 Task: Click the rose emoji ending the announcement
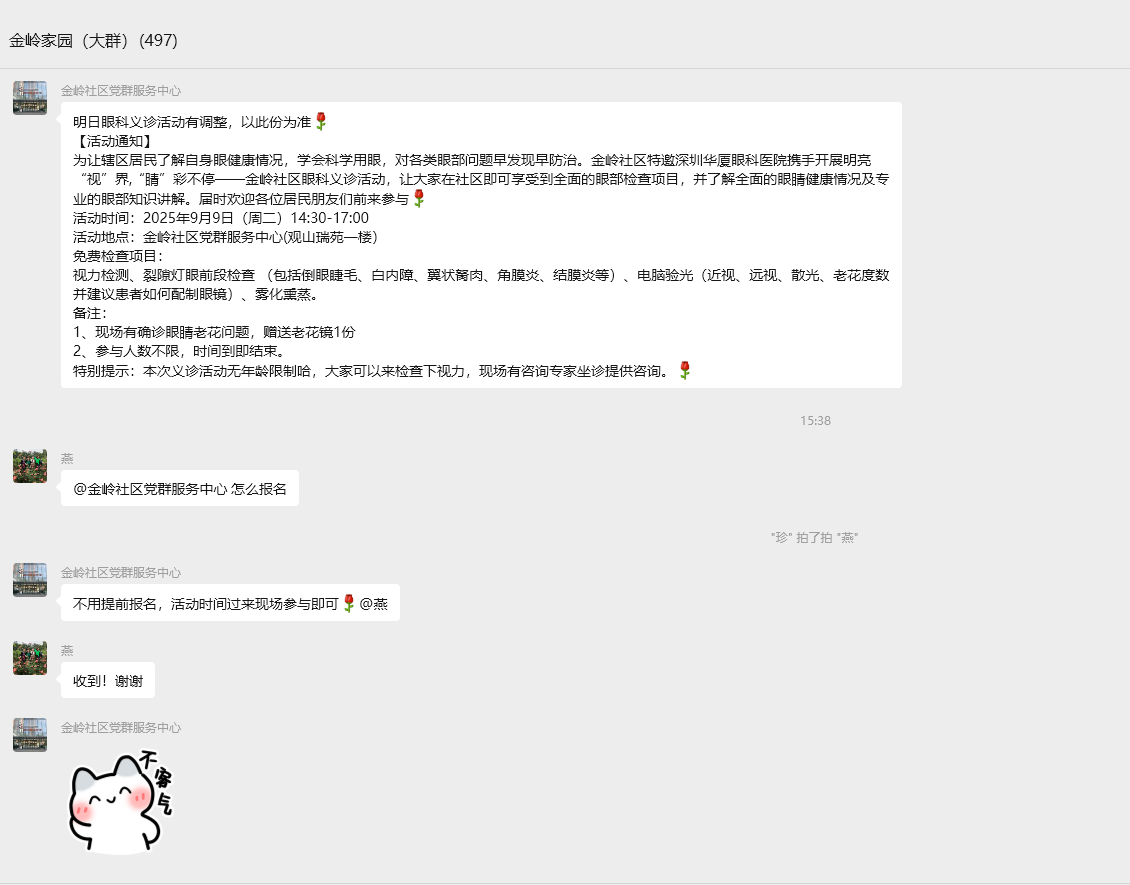pos(684,370)
